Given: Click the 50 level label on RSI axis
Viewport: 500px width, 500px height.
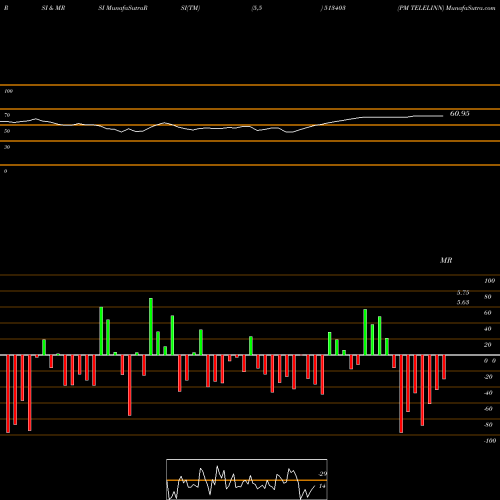Looking at the screenshot, I should tap(7, 131).
